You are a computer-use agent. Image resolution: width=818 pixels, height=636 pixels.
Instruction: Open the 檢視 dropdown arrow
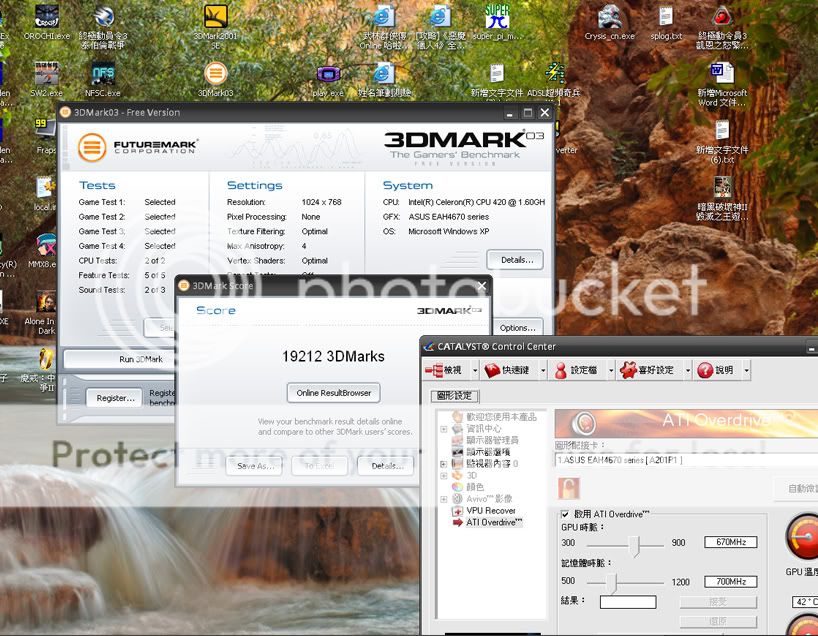tap(475, 370)
